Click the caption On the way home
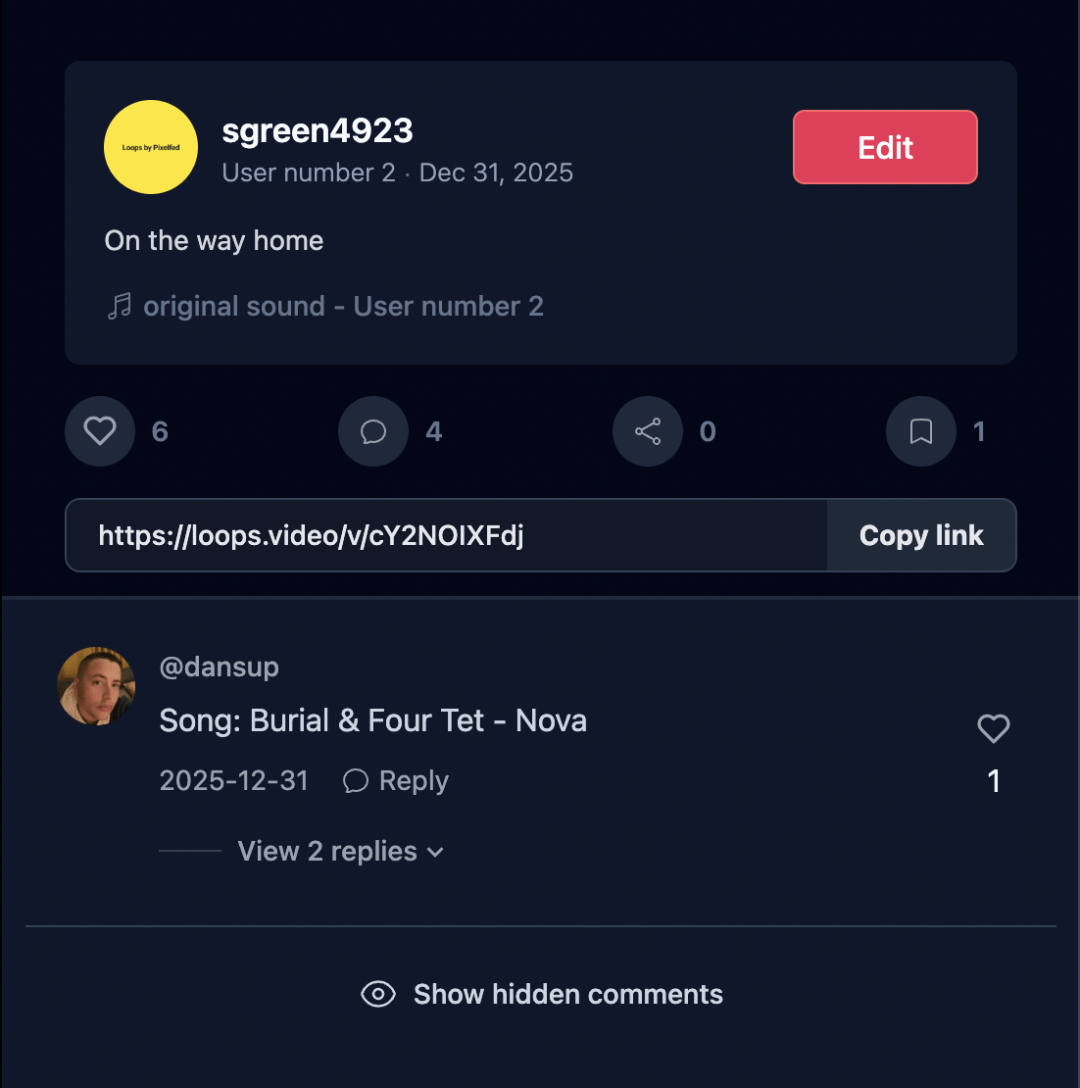 click(x=214, y=241)
